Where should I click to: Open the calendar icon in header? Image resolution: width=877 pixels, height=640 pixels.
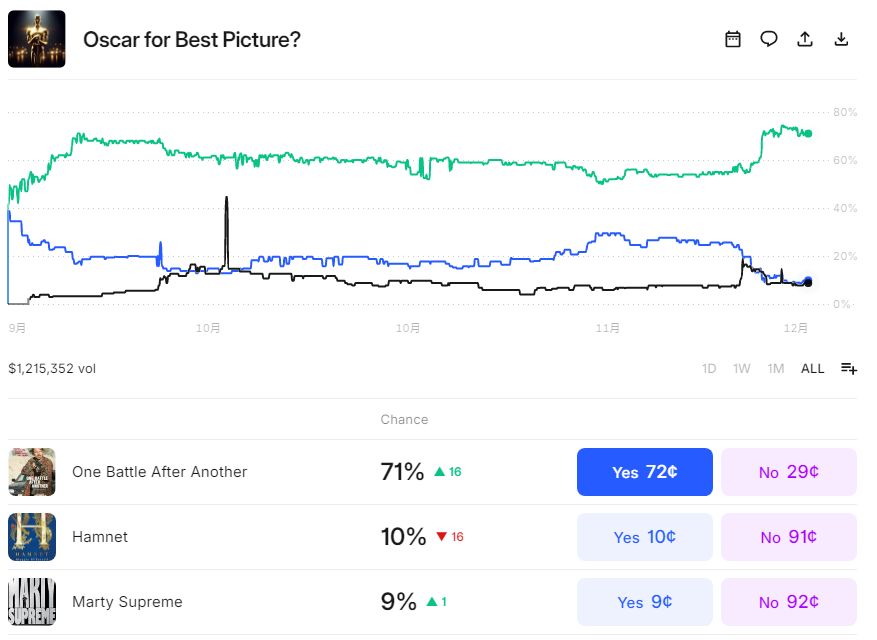click(x=733, y=39)
